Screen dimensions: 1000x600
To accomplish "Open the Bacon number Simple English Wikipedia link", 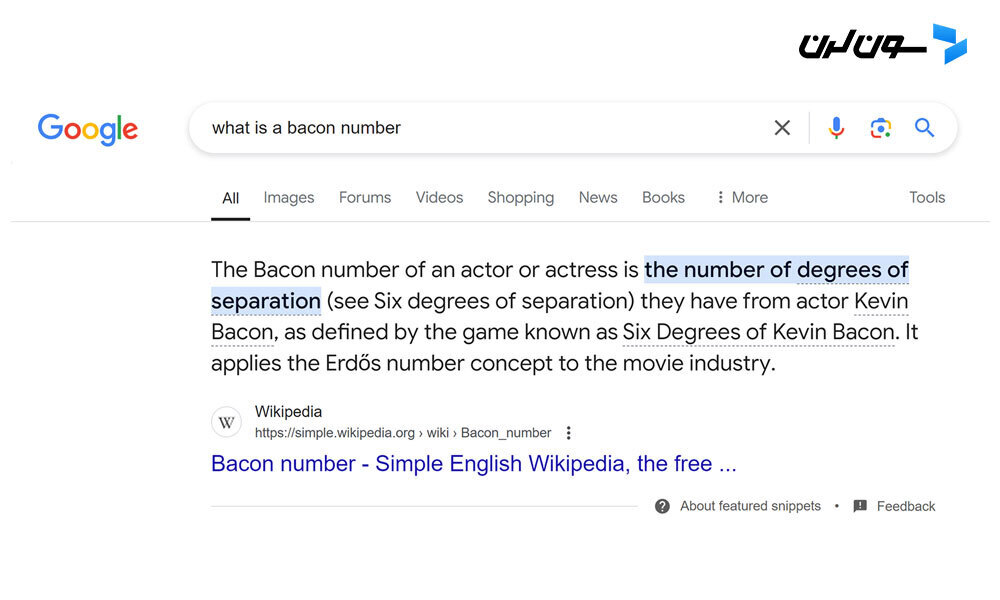I will coord(473,464).
